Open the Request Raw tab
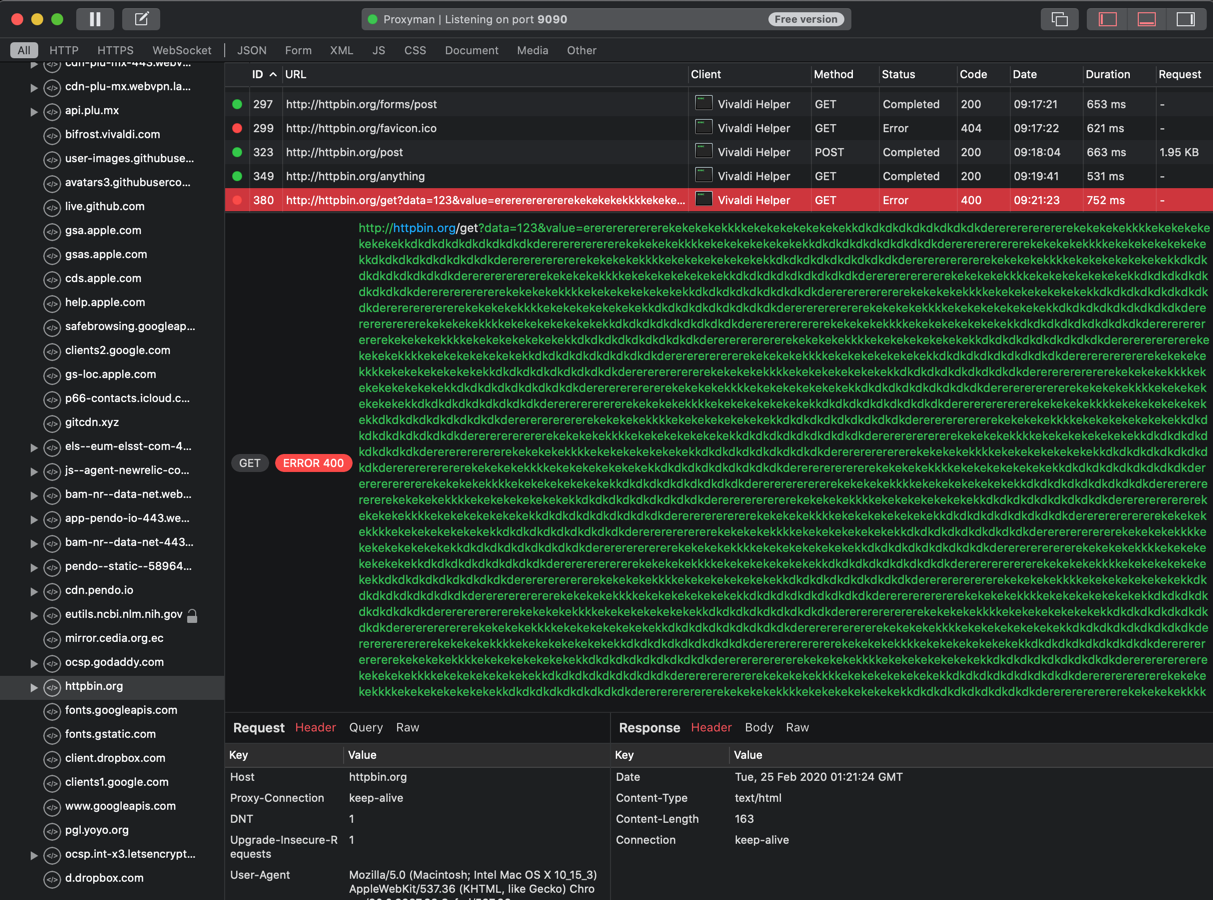1213x900 pixels. 408,727
